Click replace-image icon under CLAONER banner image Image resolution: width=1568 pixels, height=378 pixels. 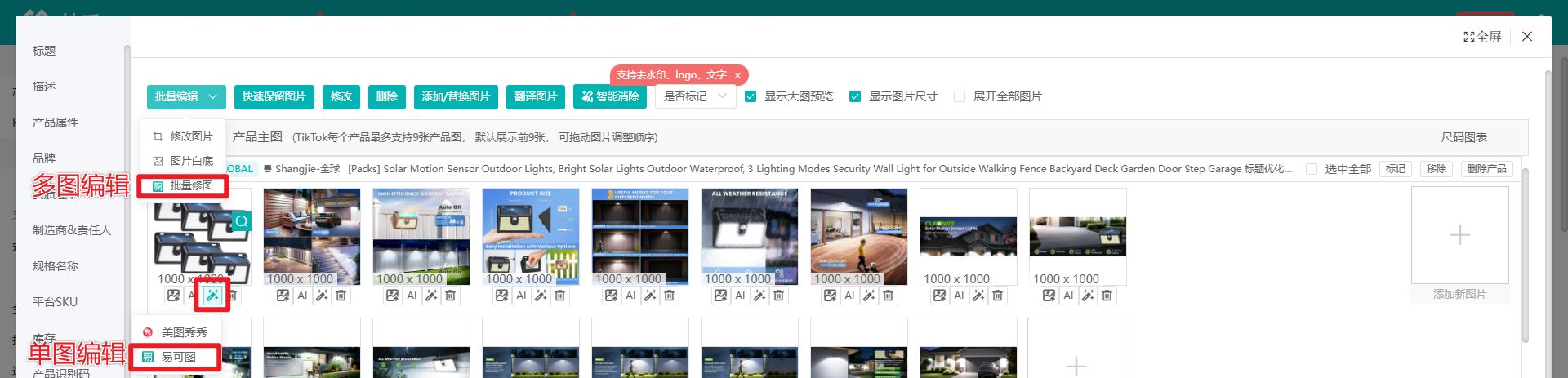[939, 296]
